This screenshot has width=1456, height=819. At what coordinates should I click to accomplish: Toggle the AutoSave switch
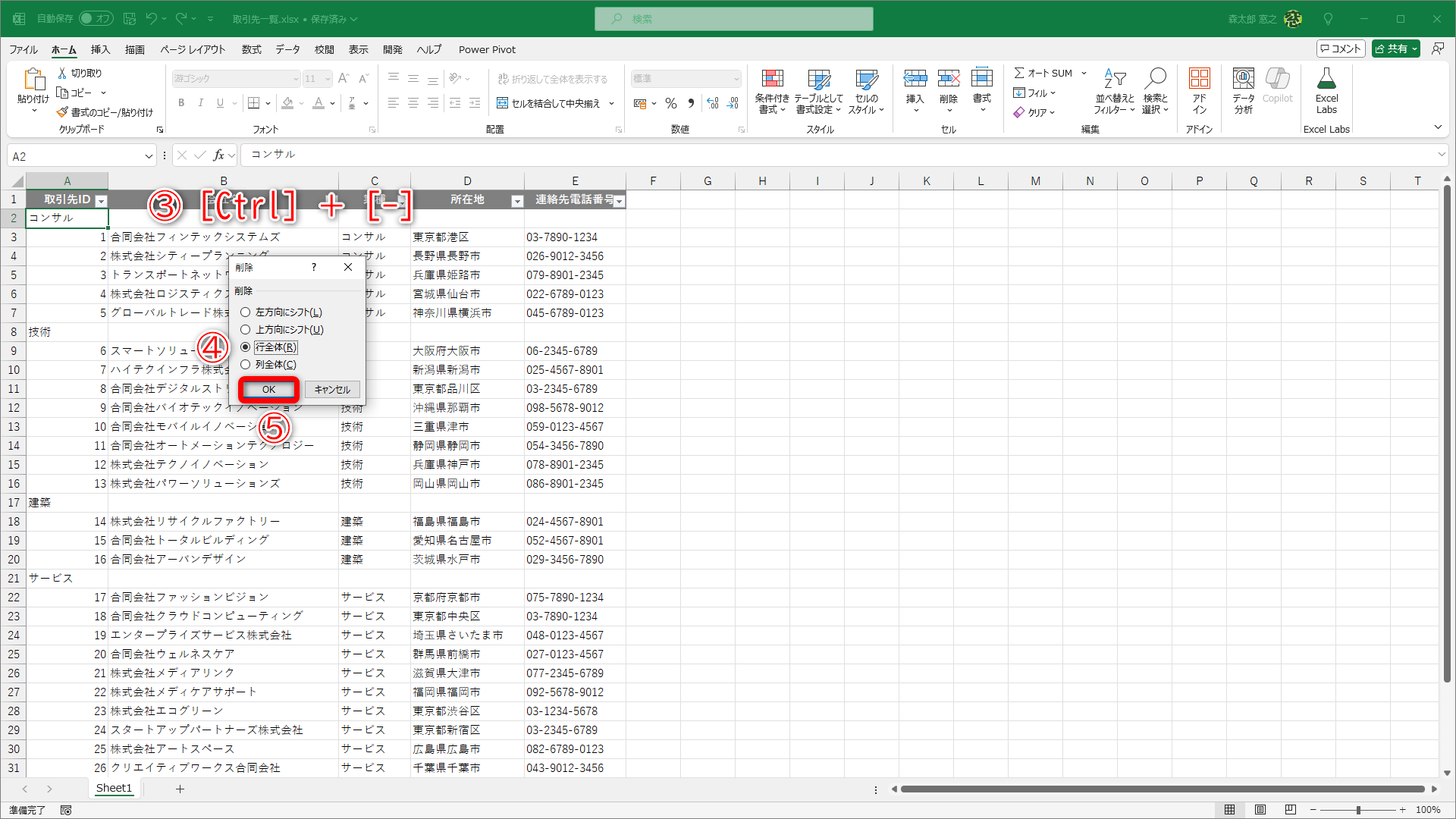96,18
